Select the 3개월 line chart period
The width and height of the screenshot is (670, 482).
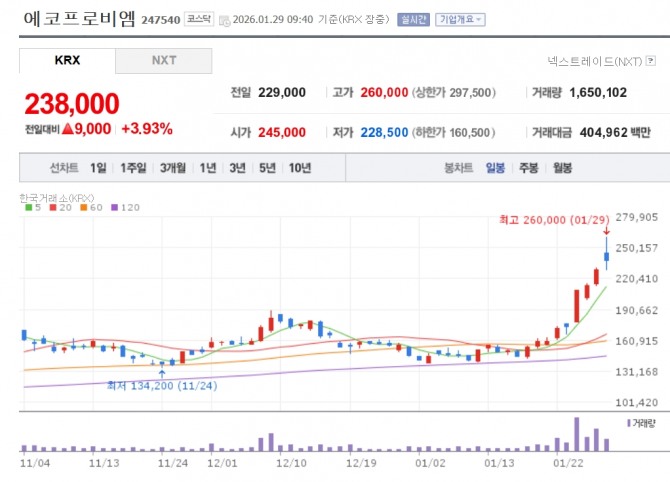click(173, 168)
